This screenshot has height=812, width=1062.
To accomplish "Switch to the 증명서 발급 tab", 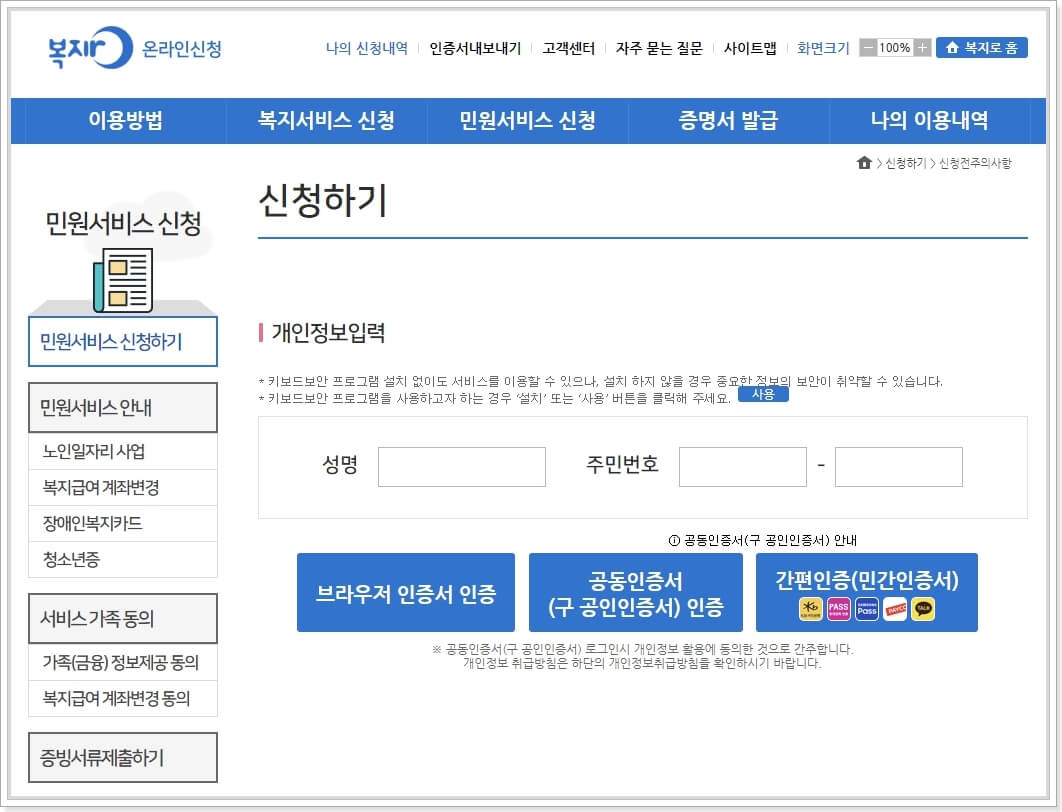I will click(726, 121).
